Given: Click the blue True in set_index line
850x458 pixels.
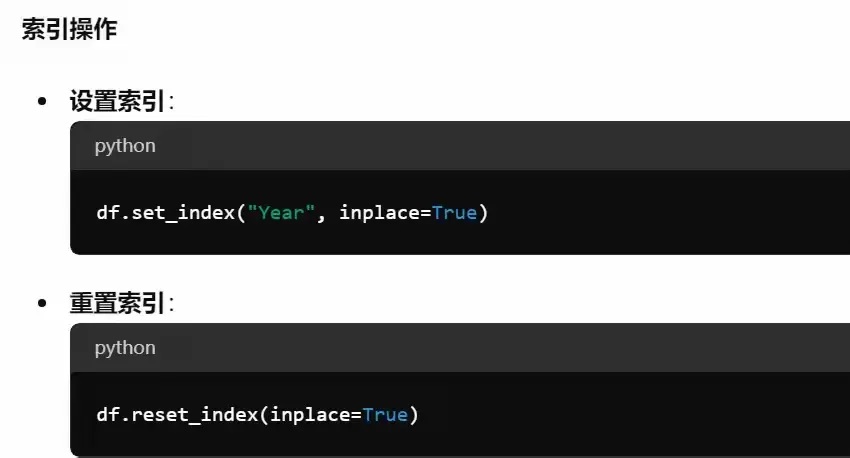Looking at the screenshot, I should [454, 213].
